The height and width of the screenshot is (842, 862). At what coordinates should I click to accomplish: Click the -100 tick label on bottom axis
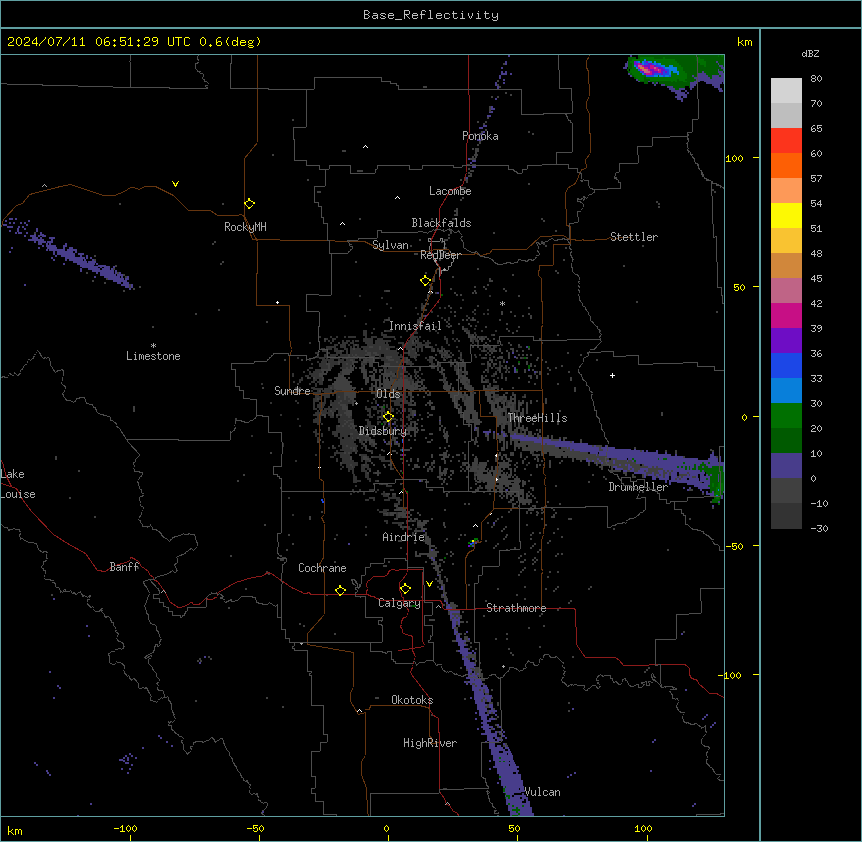[x=125, y=828]
